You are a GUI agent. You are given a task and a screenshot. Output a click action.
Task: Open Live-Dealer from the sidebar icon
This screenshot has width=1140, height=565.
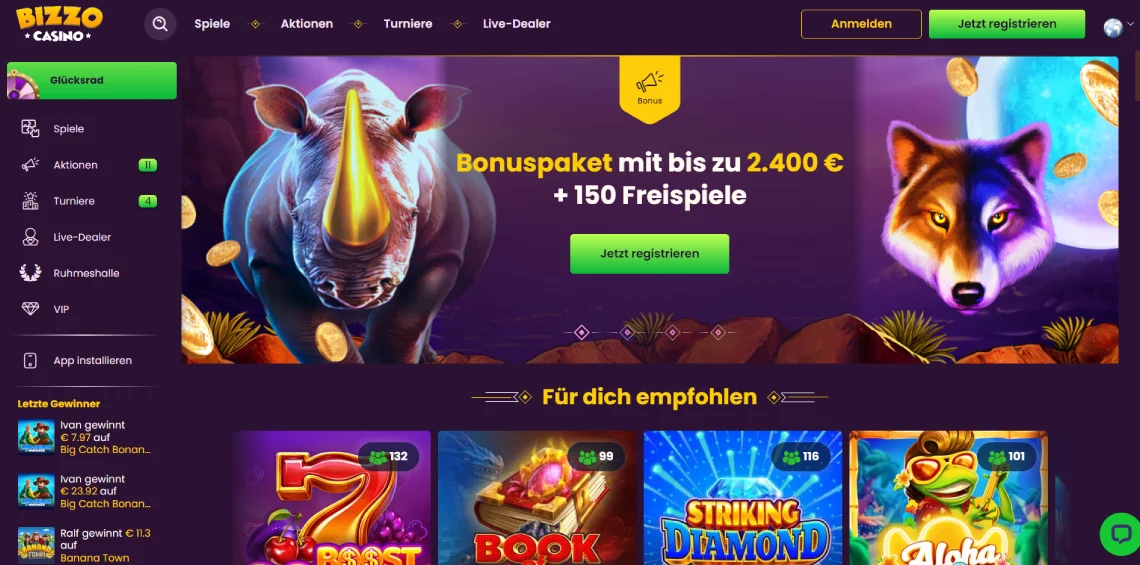31,237
